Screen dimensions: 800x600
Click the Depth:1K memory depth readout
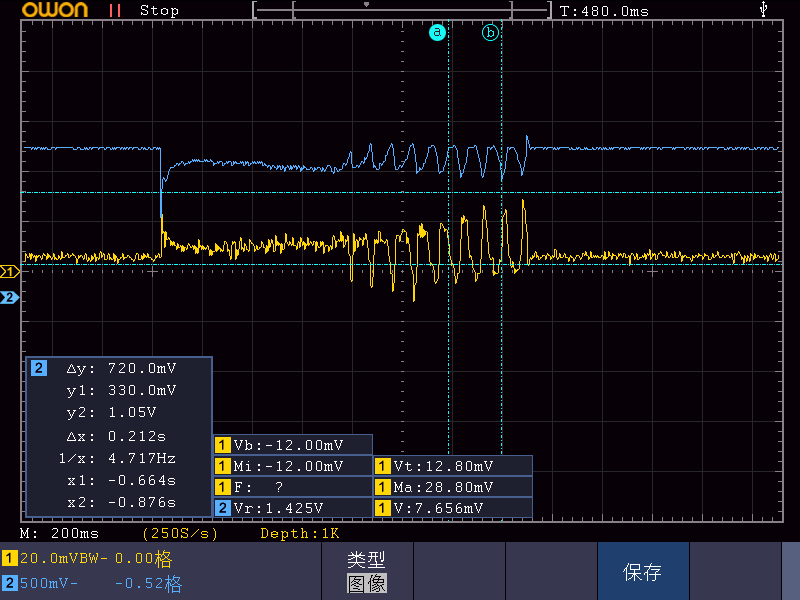(x=300, y=534)
